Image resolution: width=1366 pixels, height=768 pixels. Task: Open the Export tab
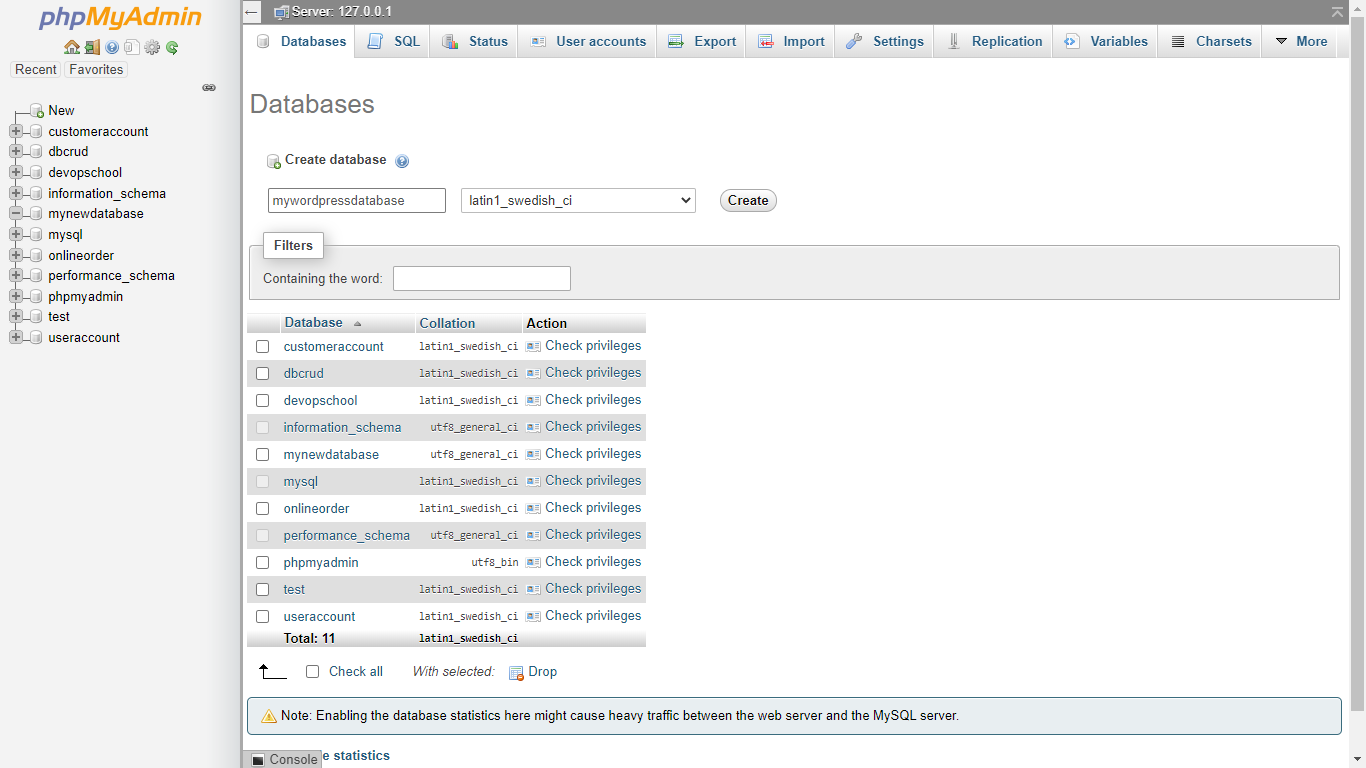701,42
